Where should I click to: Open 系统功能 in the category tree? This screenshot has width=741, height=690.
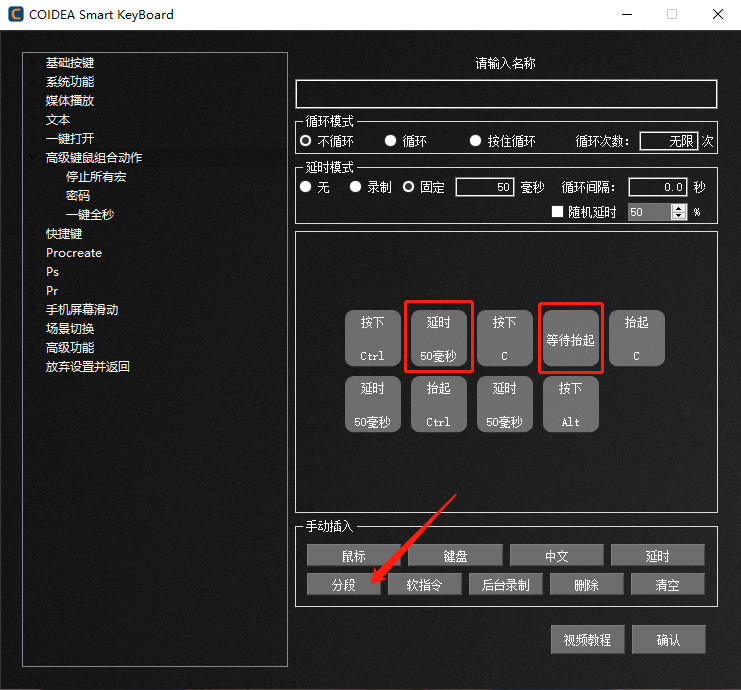[70, 81]
